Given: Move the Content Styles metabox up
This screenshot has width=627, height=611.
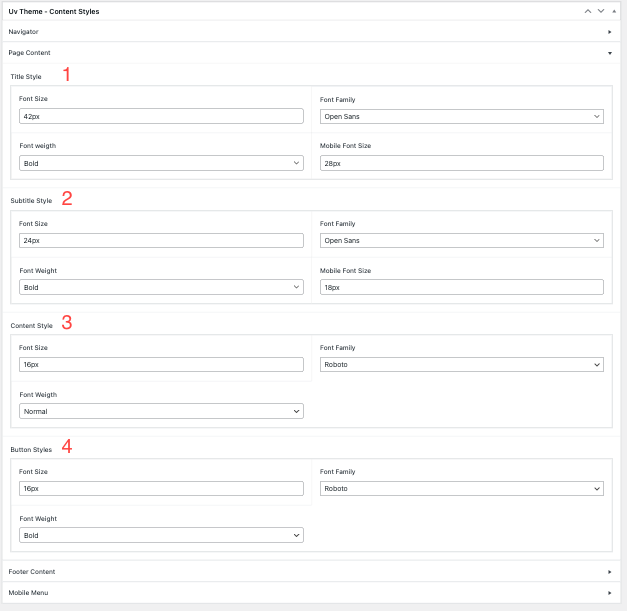Looking at the screenshot, I should pyautogui.click(x=588, y=11).
